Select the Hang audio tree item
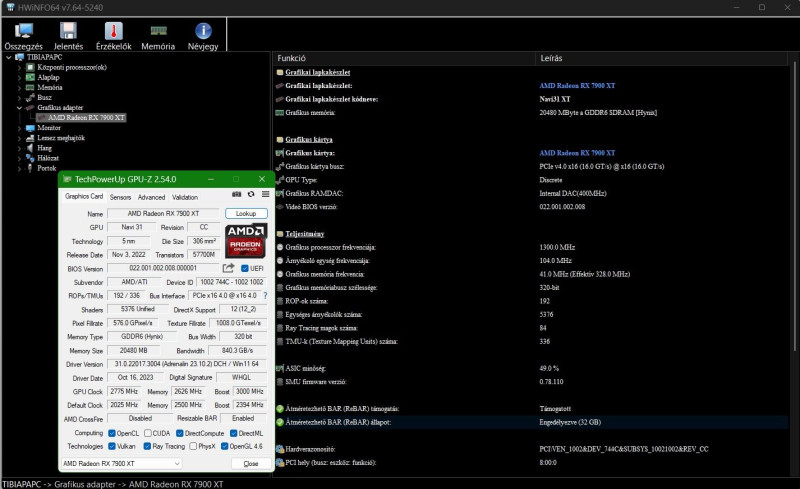Image resolution: width=800 pixels, height=489 pixels. pyautogui.click(x=44, y=148)
